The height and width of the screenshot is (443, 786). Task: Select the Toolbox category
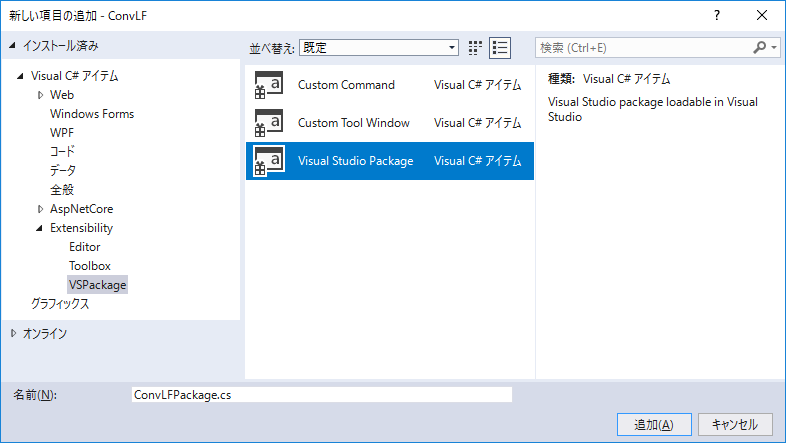tap(90, 266)
